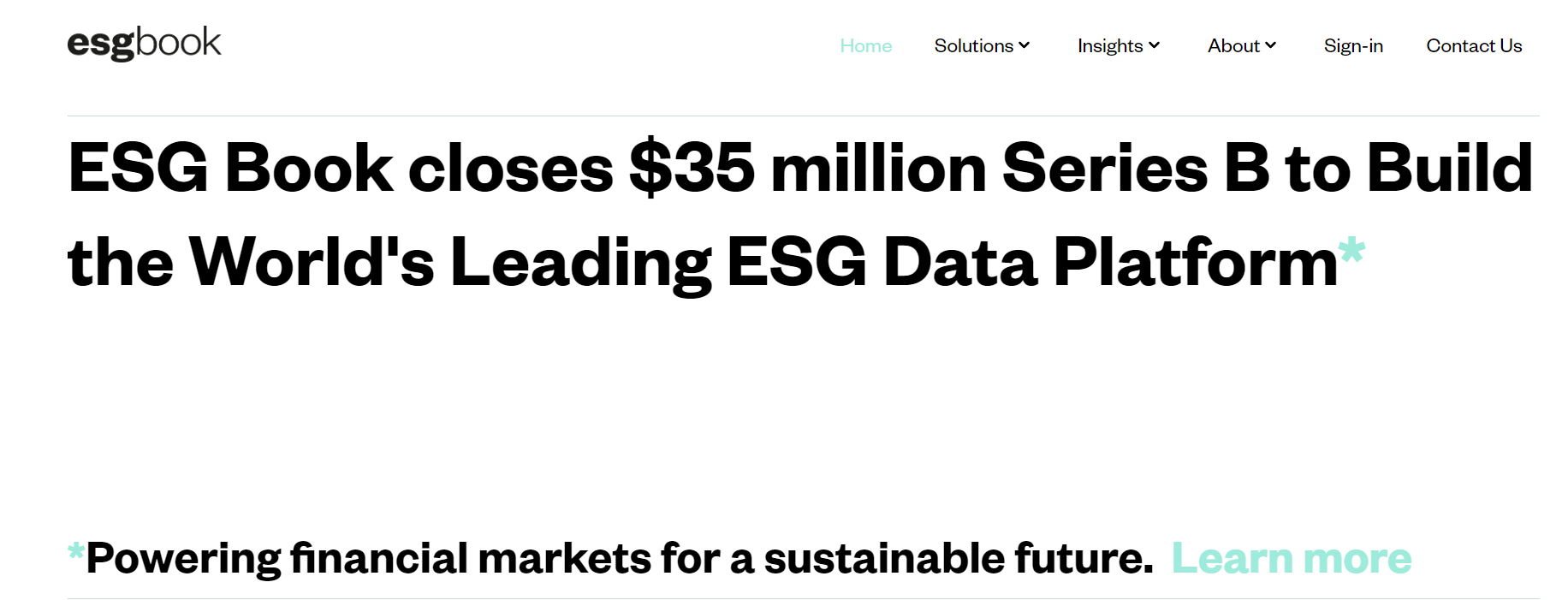Expand the About dropdown menu
This screenshot has width=1568, height=600.
pos(1242,45)
